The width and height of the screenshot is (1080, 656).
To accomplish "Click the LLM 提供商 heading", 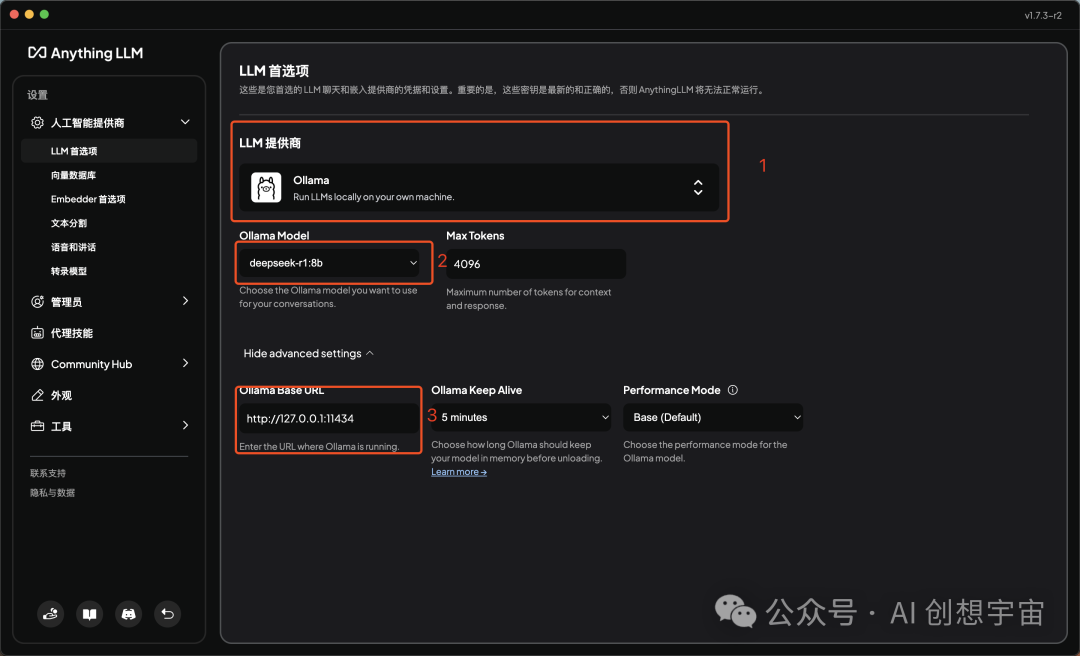I will (270, 143).
